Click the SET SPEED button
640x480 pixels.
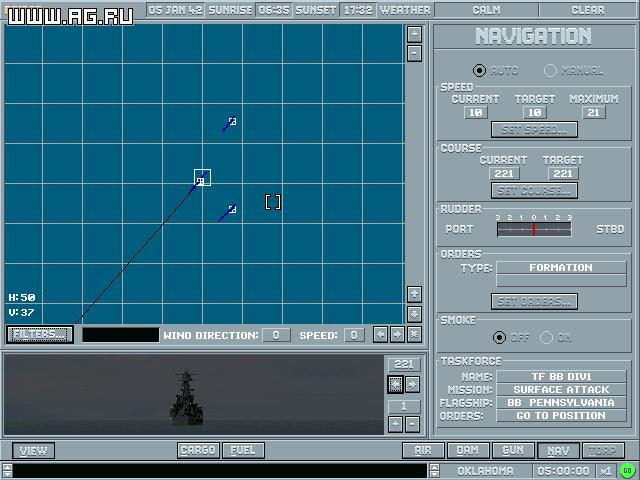534,130
